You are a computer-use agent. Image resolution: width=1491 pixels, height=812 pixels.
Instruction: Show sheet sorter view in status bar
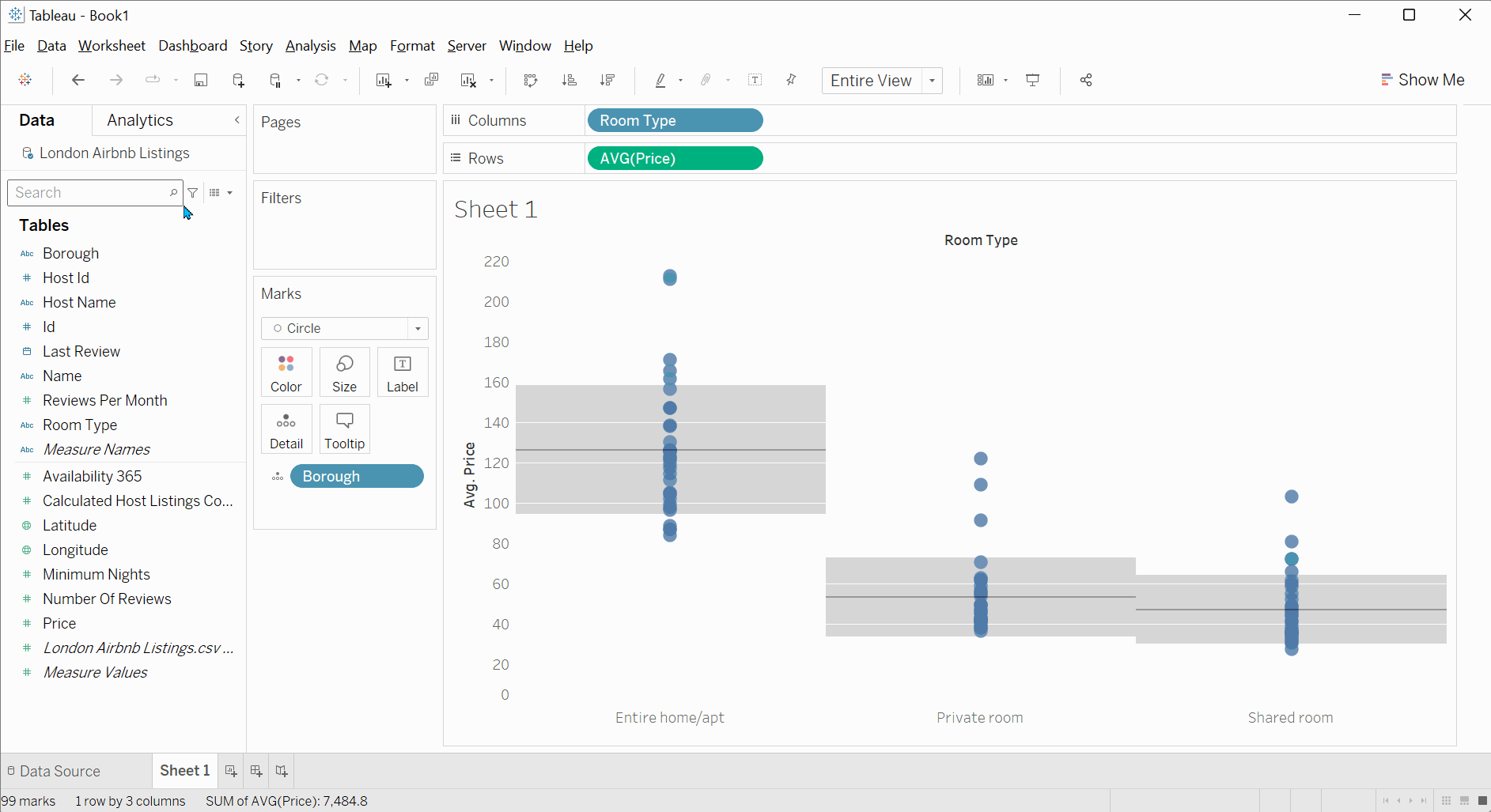click(x=1446, y=801)
